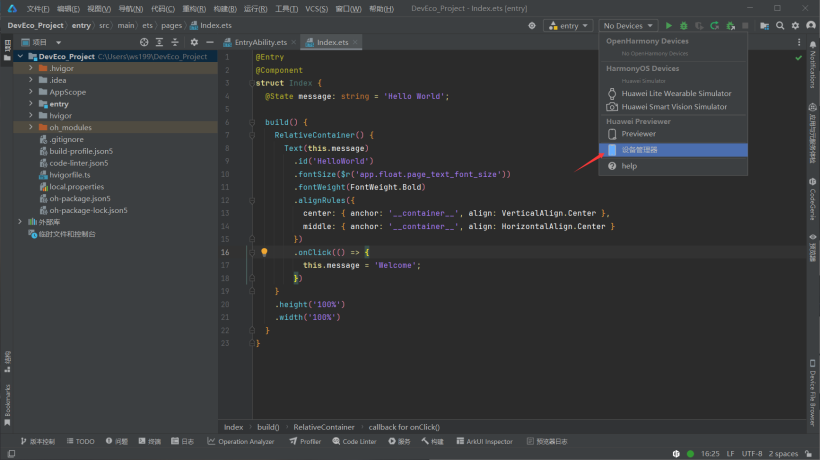This screenshot has height=460, width=820.
Task: Collapse all icon in project panel
Action: tap(175, 42)
